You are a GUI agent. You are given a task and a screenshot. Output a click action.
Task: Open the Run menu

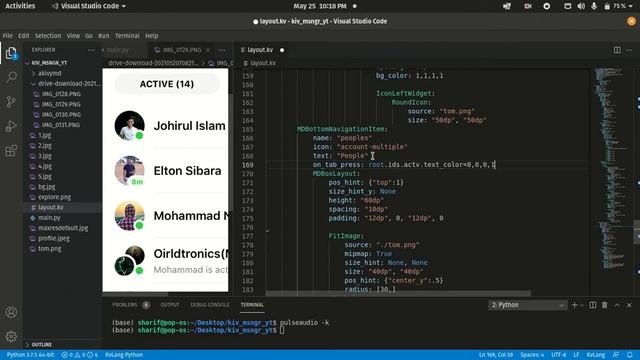click(104, 36)
